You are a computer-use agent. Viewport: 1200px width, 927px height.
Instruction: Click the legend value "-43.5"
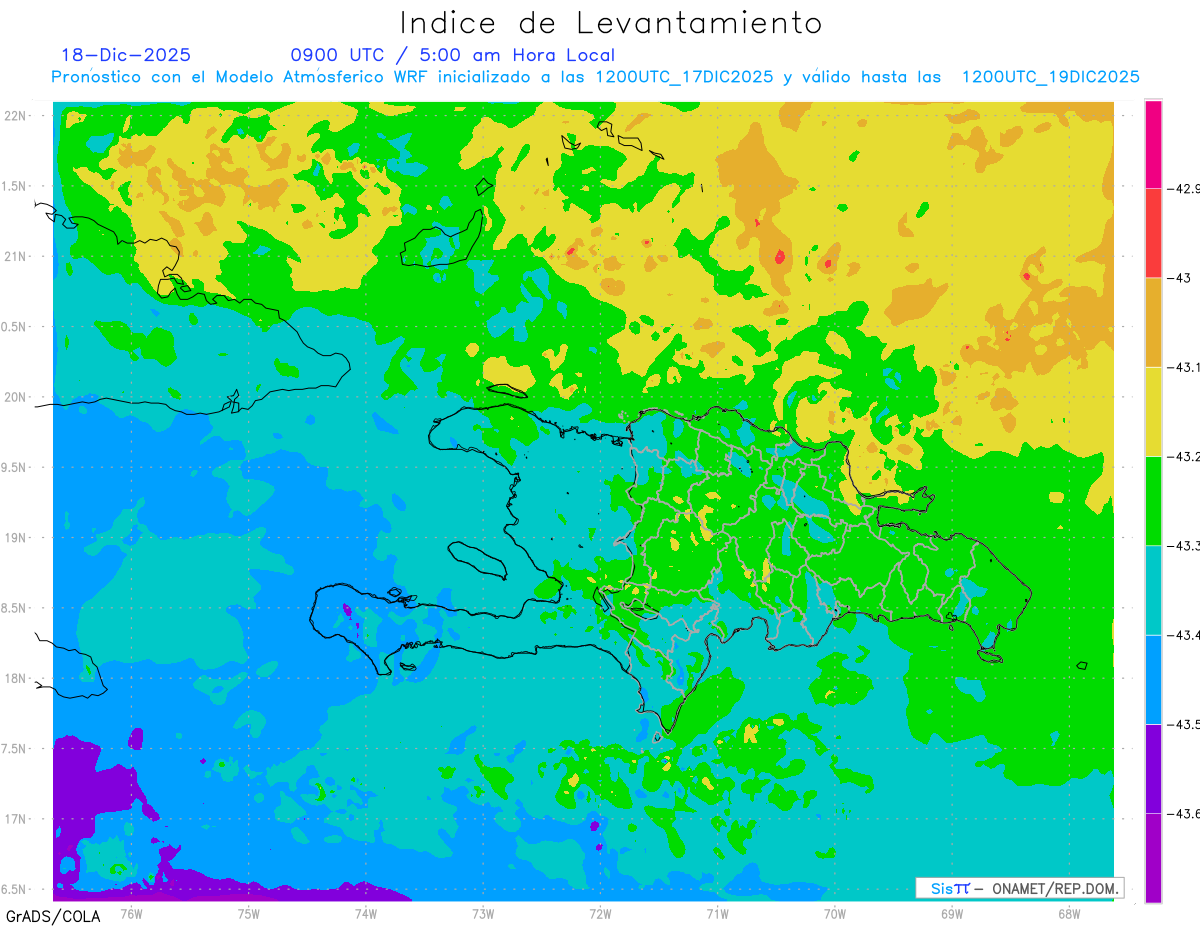[1185, 724]
